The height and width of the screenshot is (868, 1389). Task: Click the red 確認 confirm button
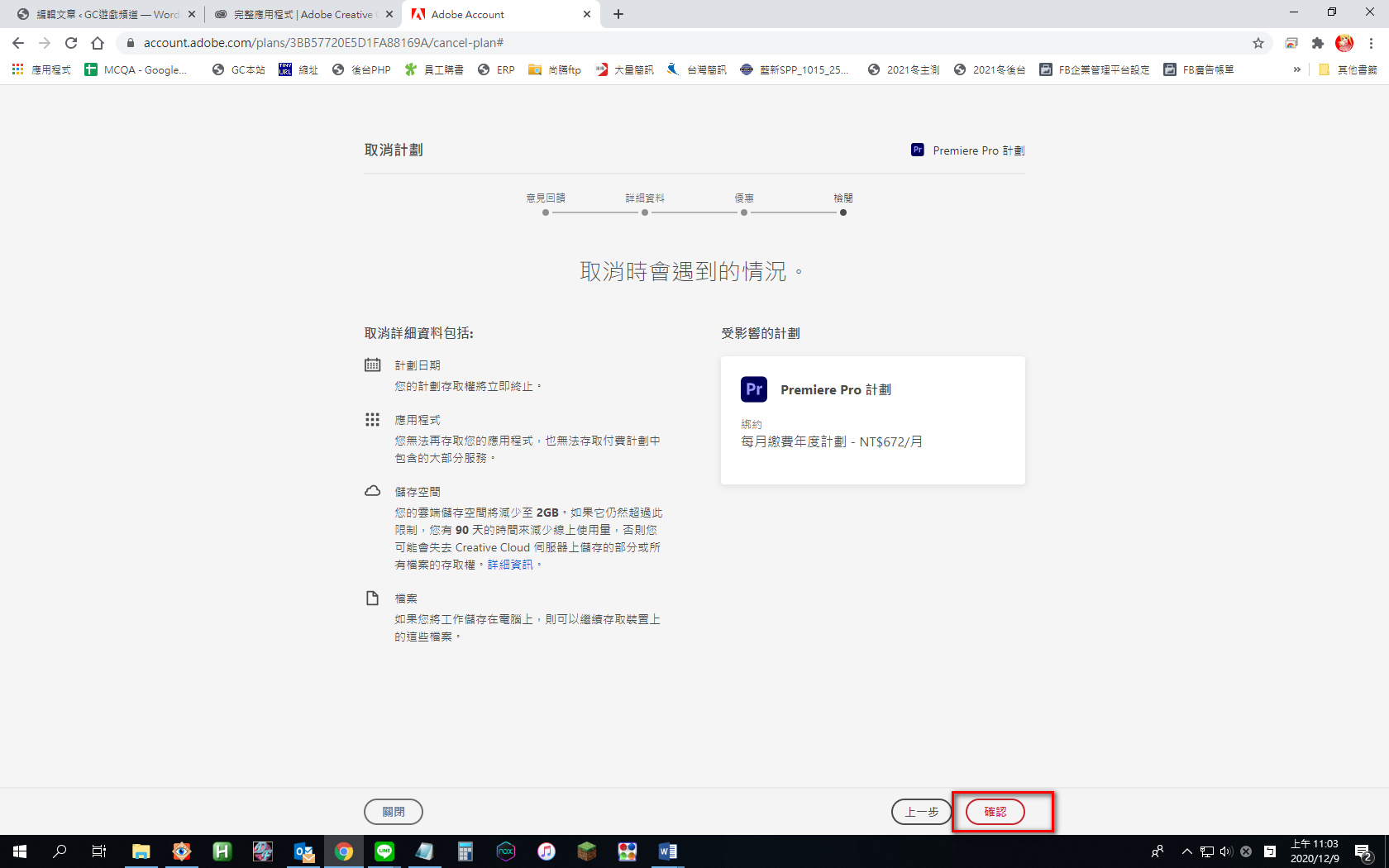[x=995, y=812]
